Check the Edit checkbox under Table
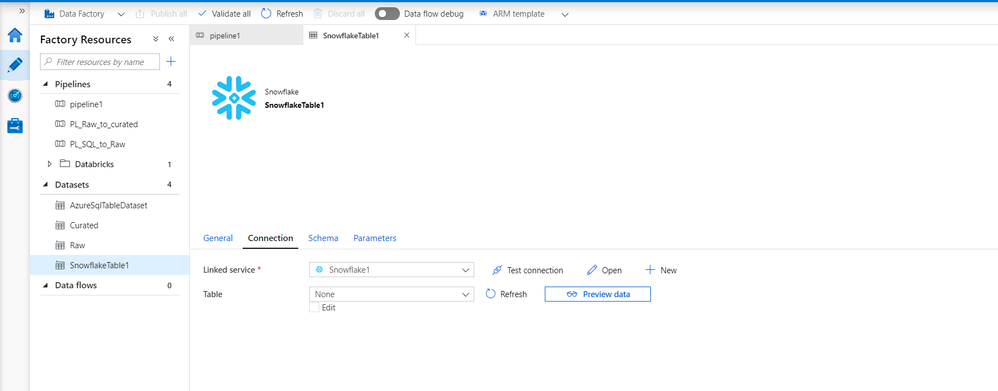Screen dimensions: 998x391 coord(314,308)
